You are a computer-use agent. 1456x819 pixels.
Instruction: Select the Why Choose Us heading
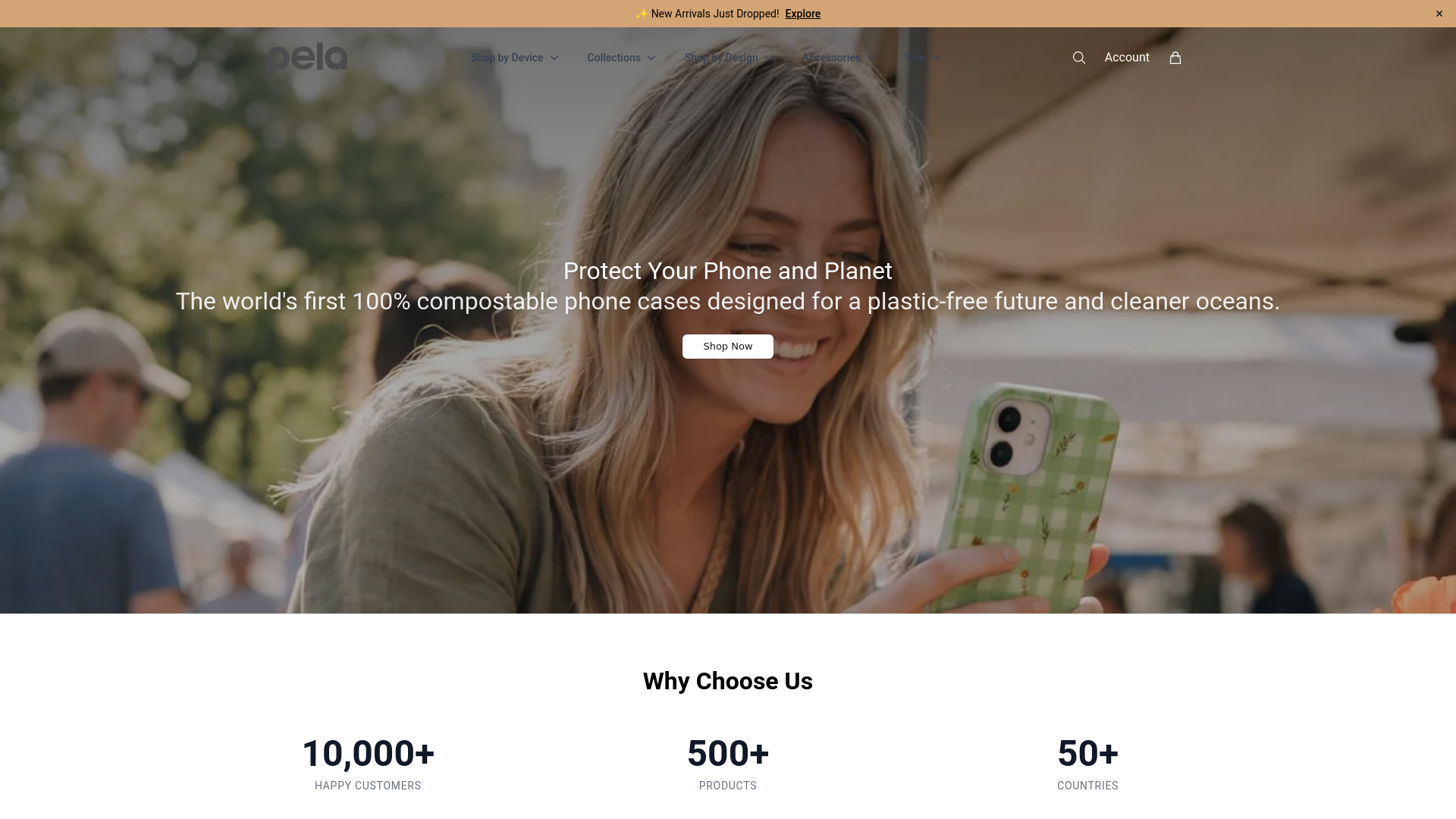(727, 681)
